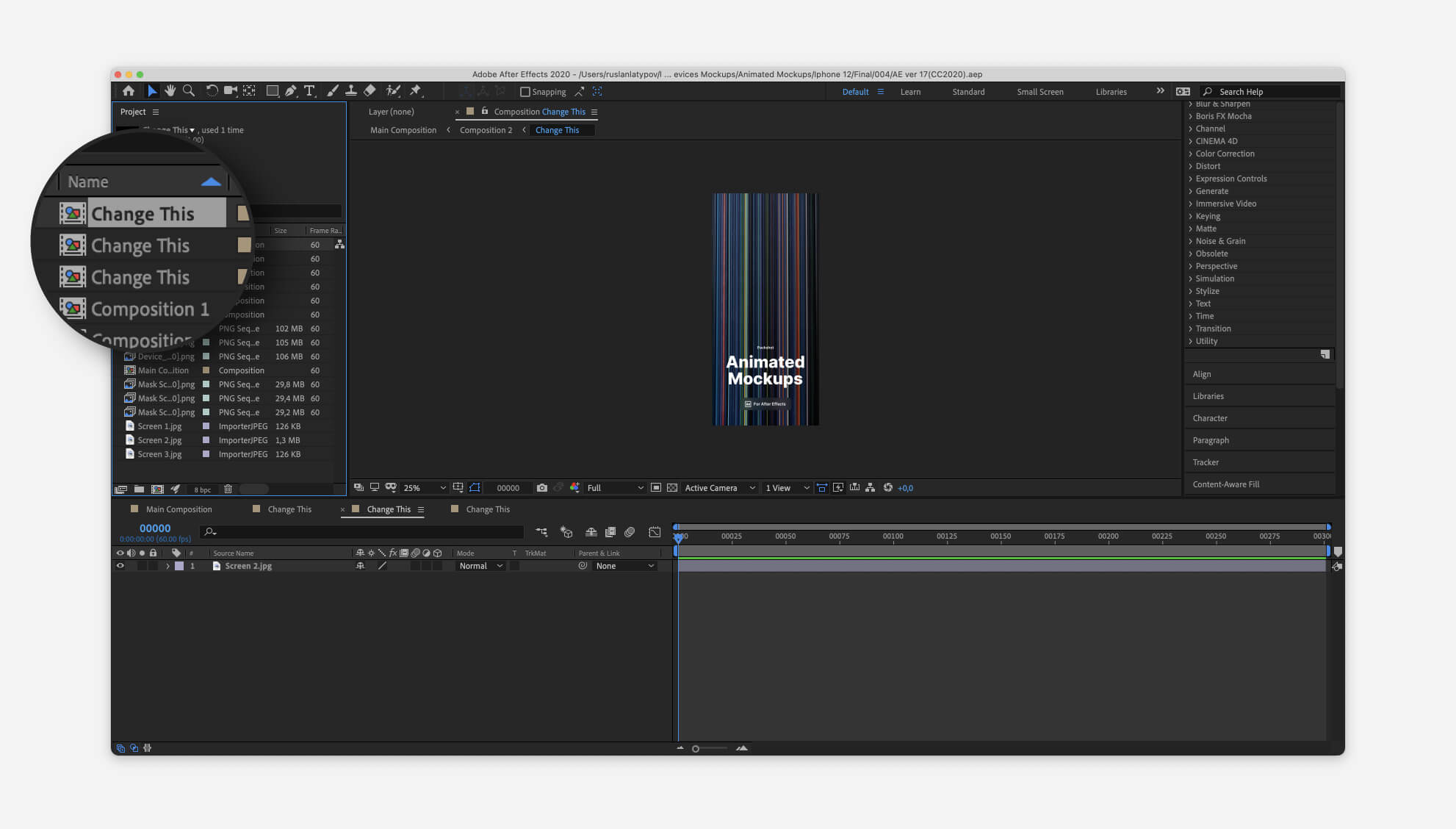Open the Character panel
The image size is (1456, 829).
point(1210,418)
